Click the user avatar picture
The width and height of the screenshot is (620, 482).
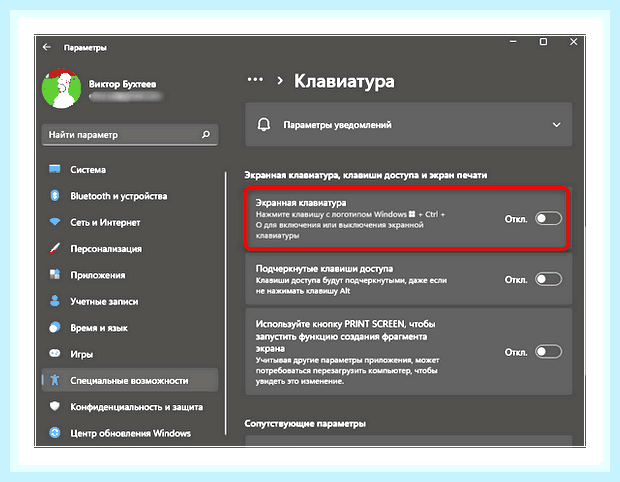pyautogui.click(x=61, y=89)
